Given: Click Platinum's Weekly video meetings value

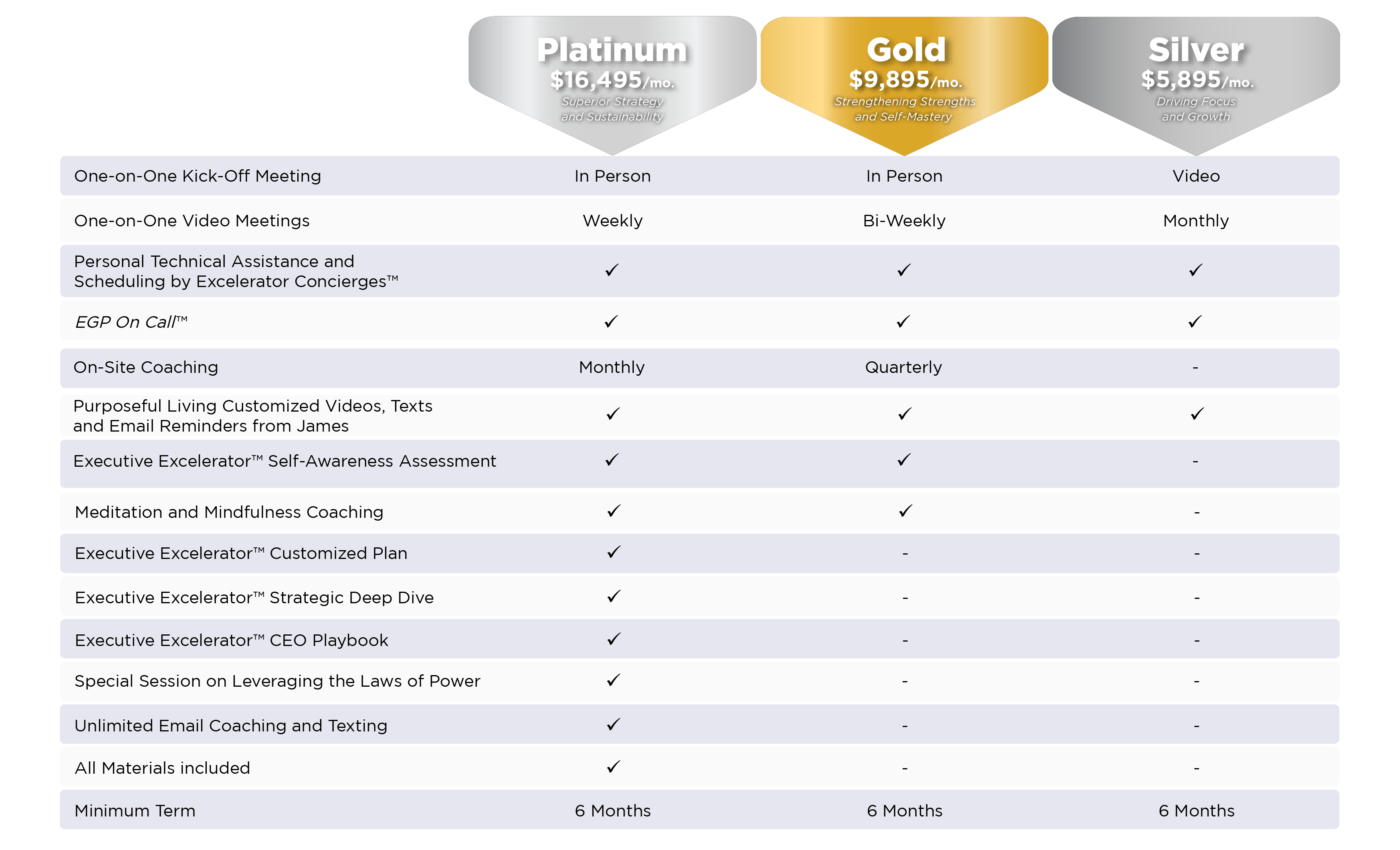Looking at the screenshot, I should point(613,221).
